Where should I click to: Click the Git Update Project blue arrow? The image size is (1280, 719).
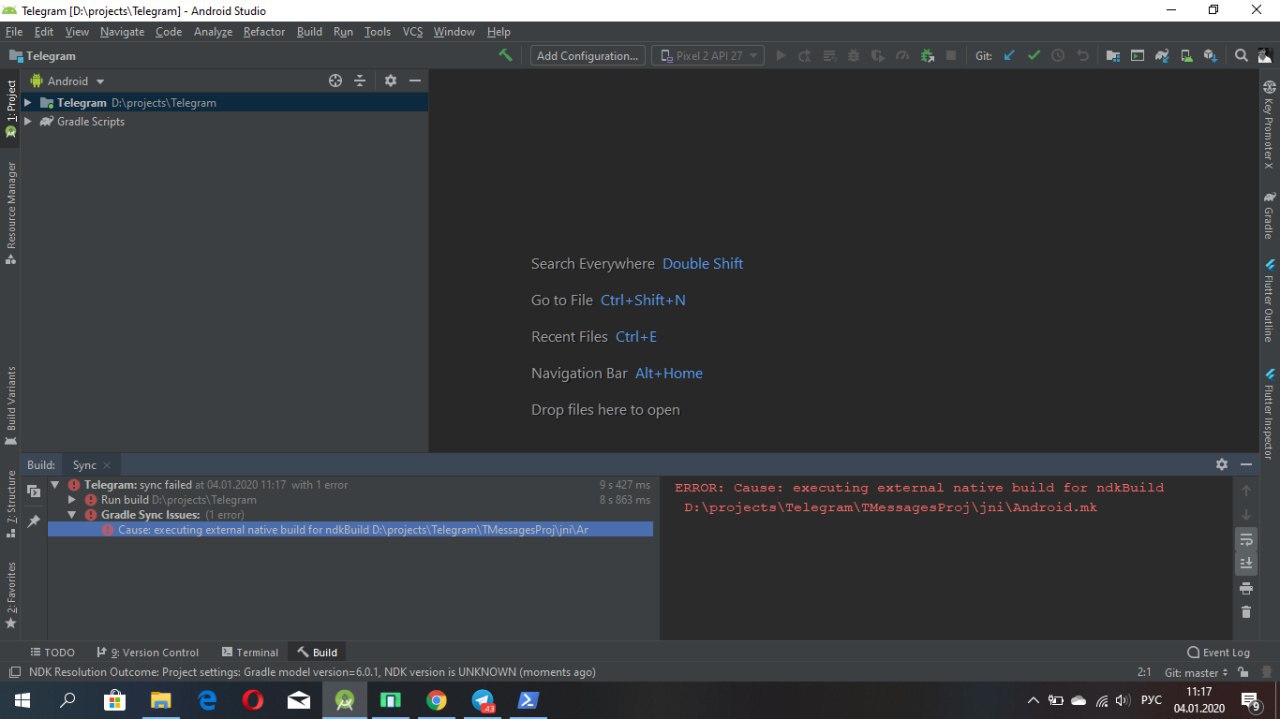pyautogui.click(x=1010, y=56)
